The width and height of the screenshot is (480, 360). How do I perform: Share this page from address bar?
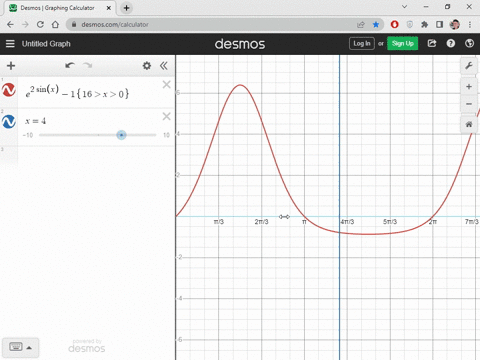click(361, 24)
